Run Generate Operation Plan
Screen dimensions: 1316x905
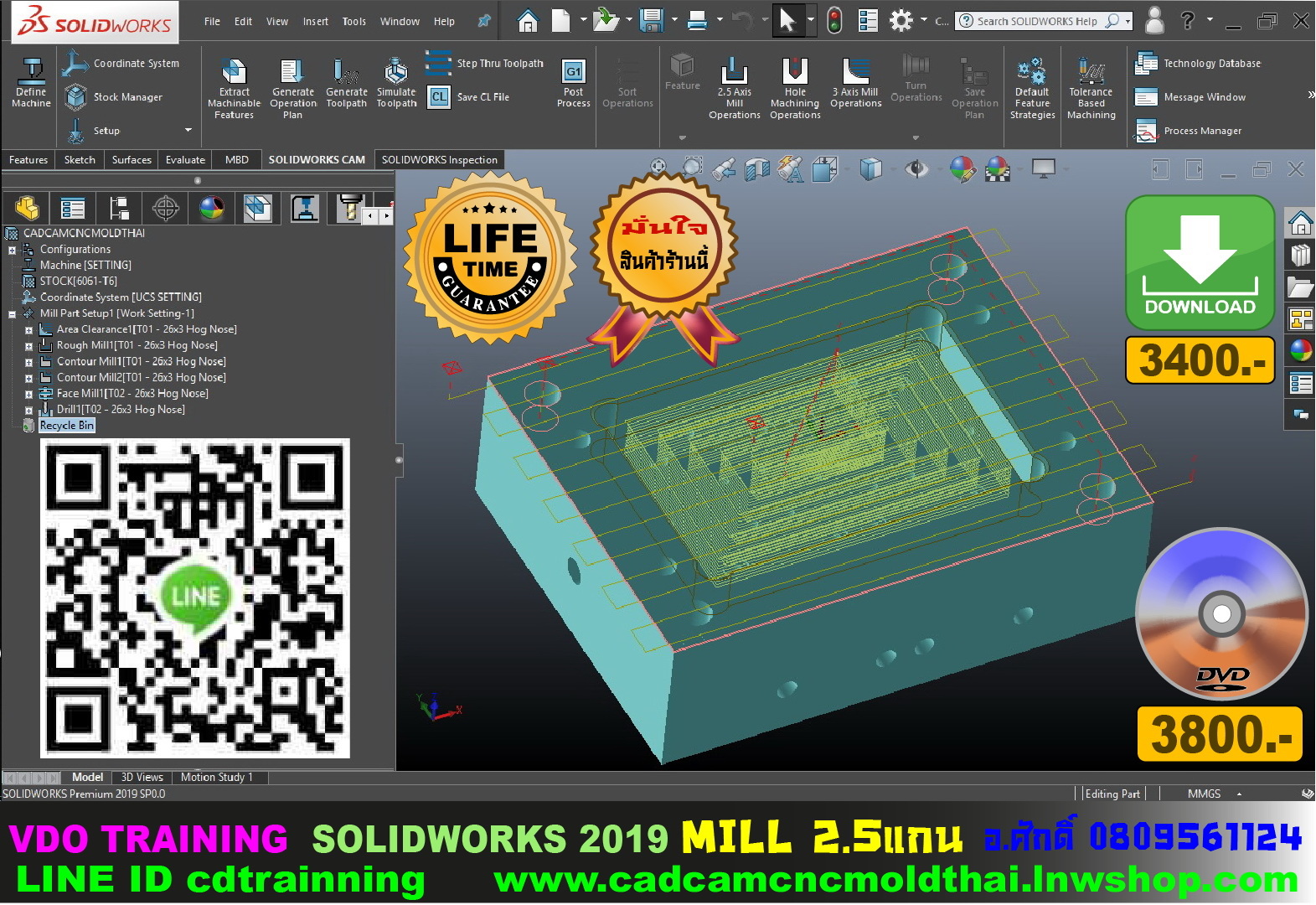pyautogui.click(x=292, y=88)
